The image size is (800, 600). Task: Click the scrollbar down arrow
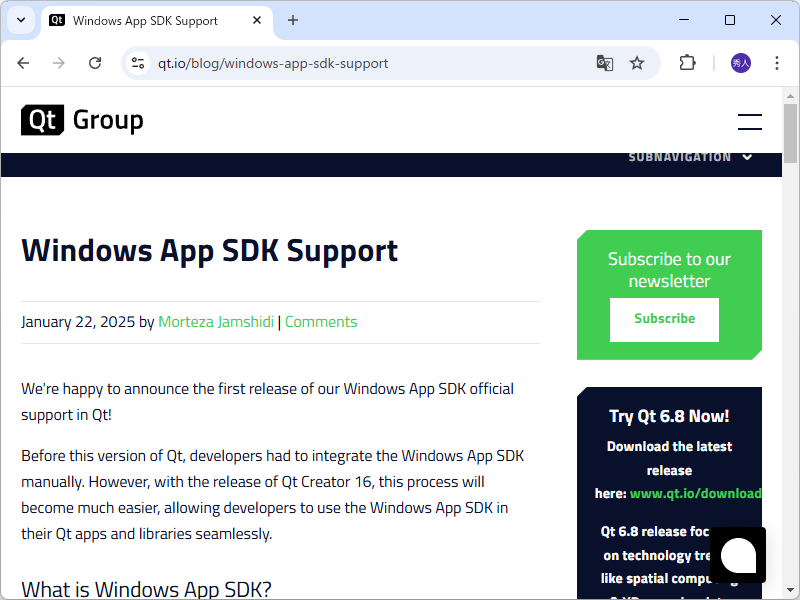coord(790,590)
